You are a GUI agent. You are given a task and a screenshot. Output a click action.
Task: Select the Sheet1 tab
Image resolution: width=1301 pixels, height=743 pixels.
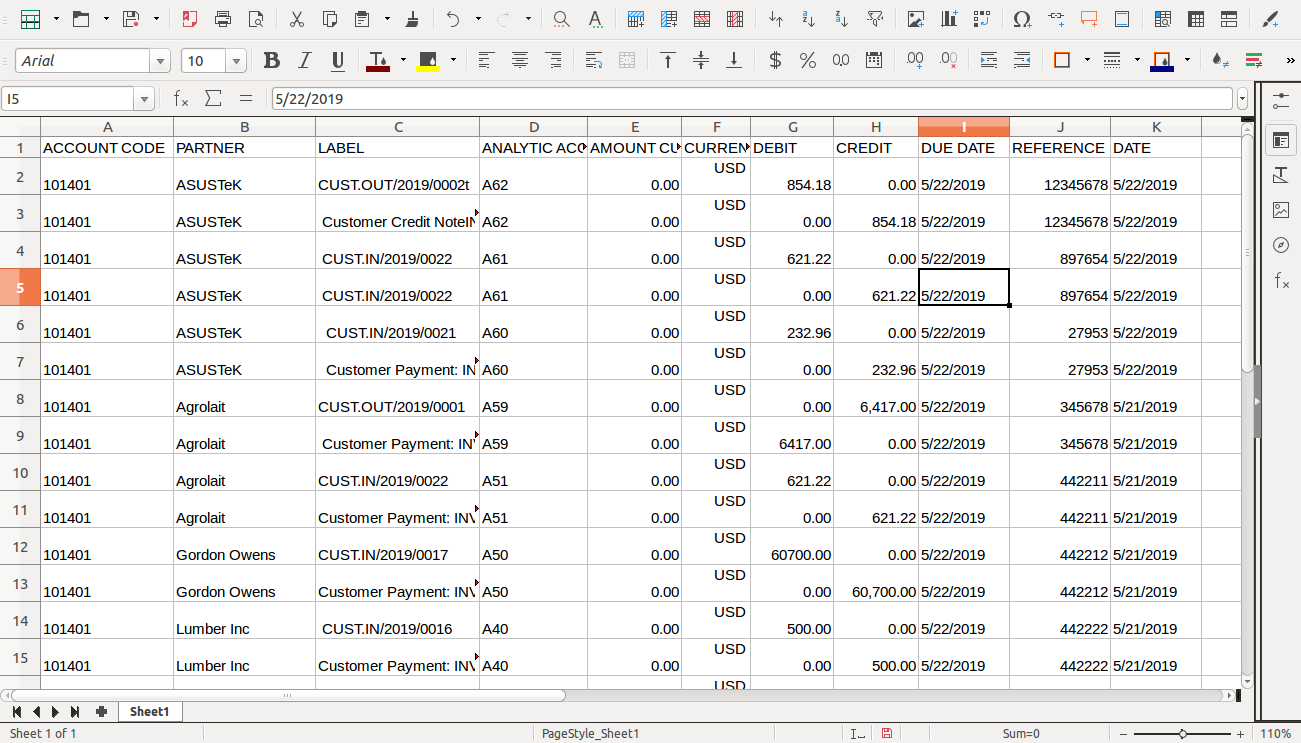(149, 712)
